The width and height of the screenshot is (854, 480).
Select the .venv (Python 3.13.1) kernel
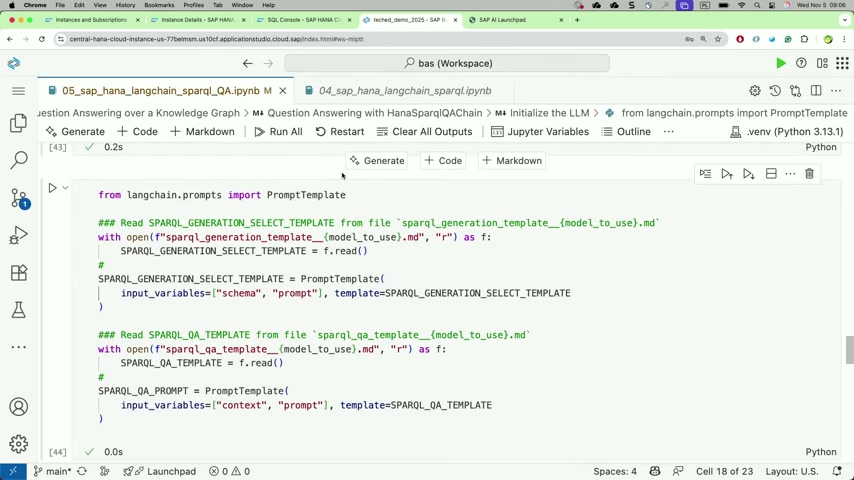point(786,132)
